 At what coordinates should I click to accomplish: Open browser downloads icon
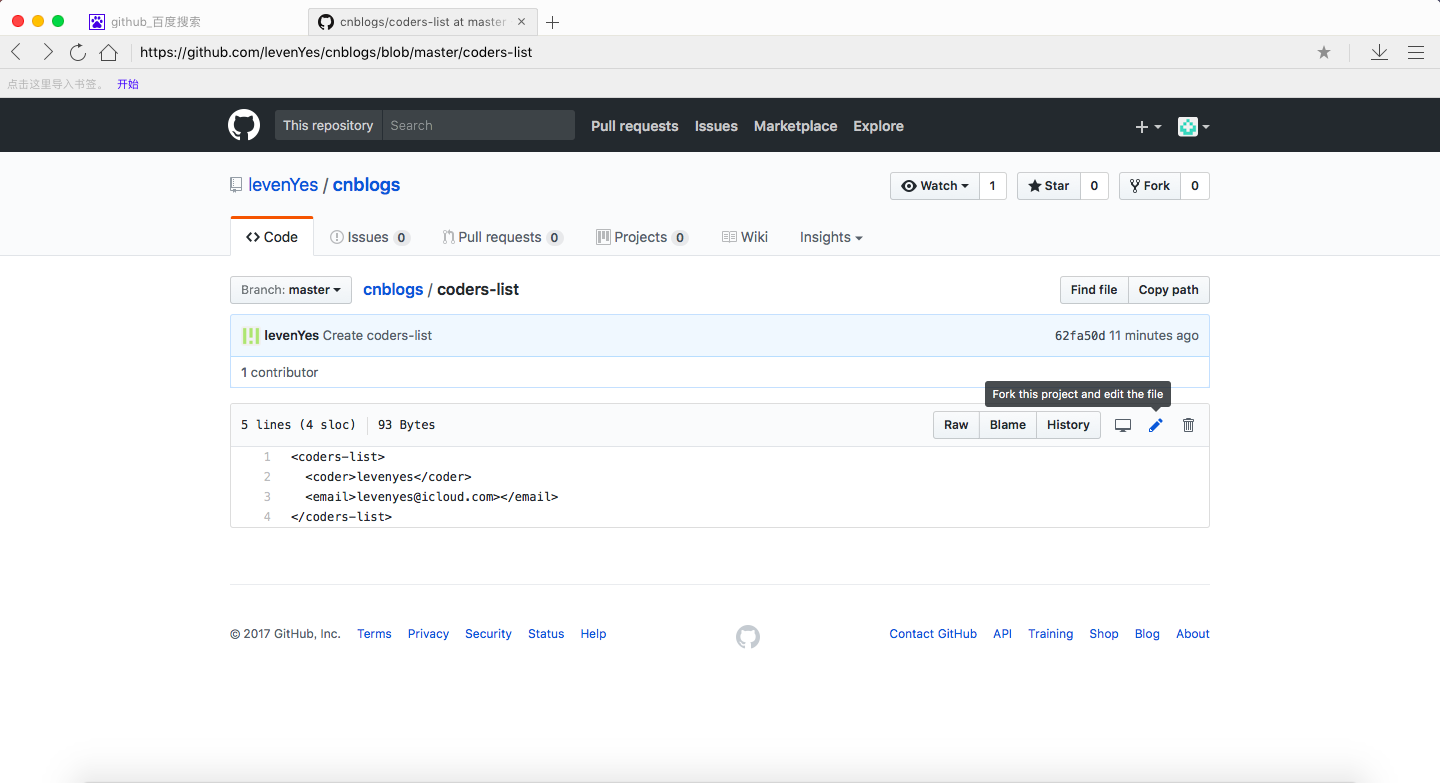coord(1379,52)
